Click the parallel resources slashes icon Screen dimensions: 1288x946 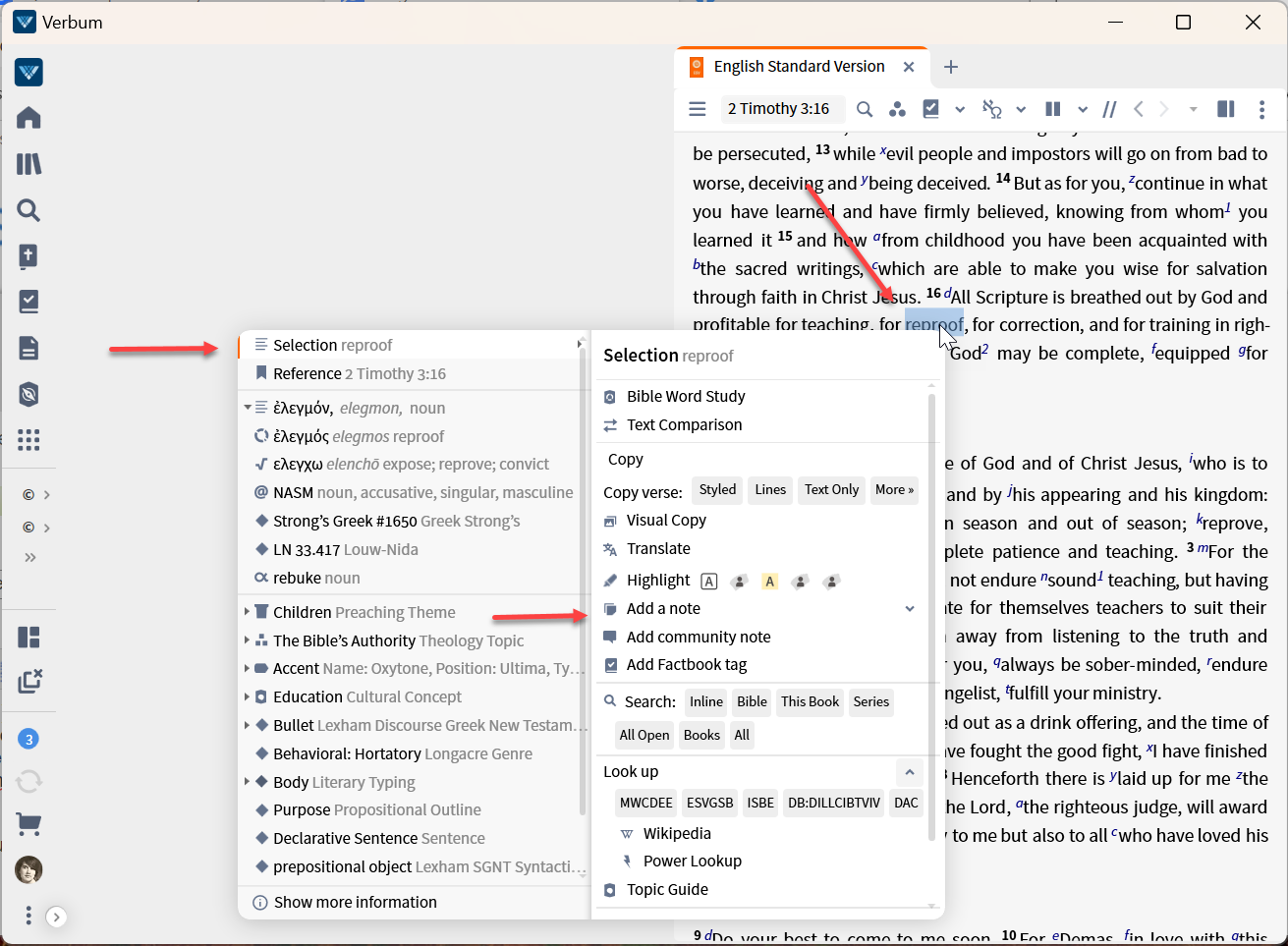[1109, 109]
